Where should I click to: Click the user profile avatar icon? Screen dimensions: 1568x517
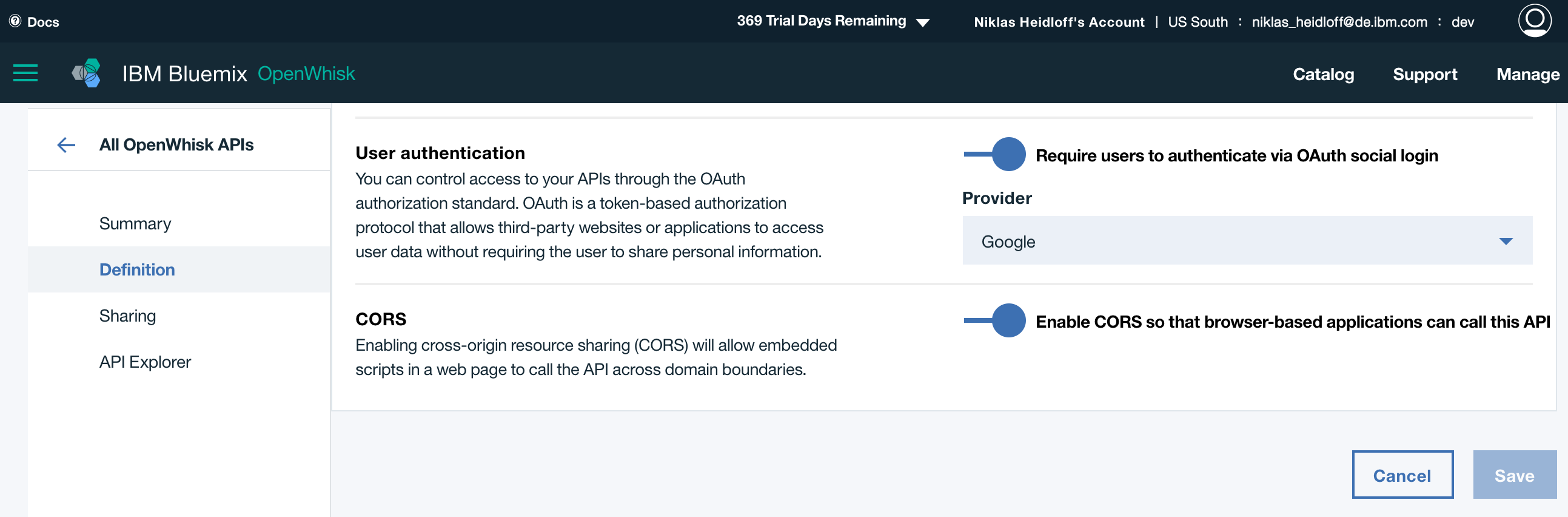click(x=1535, y=20)
